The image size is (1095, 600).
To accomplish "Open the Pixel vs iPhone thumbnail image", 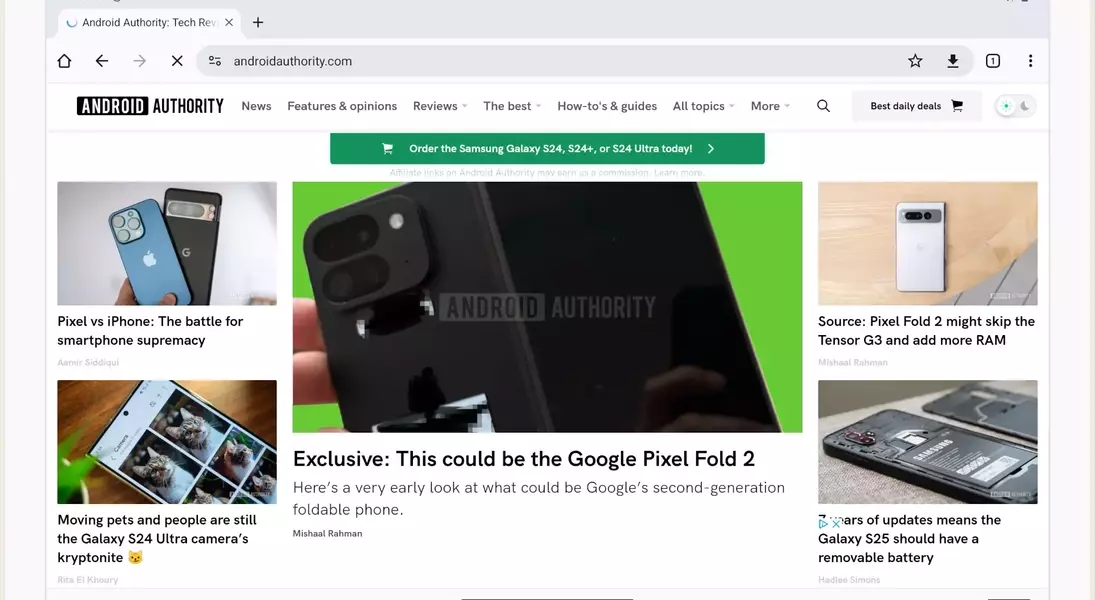I will pos(167,244).
